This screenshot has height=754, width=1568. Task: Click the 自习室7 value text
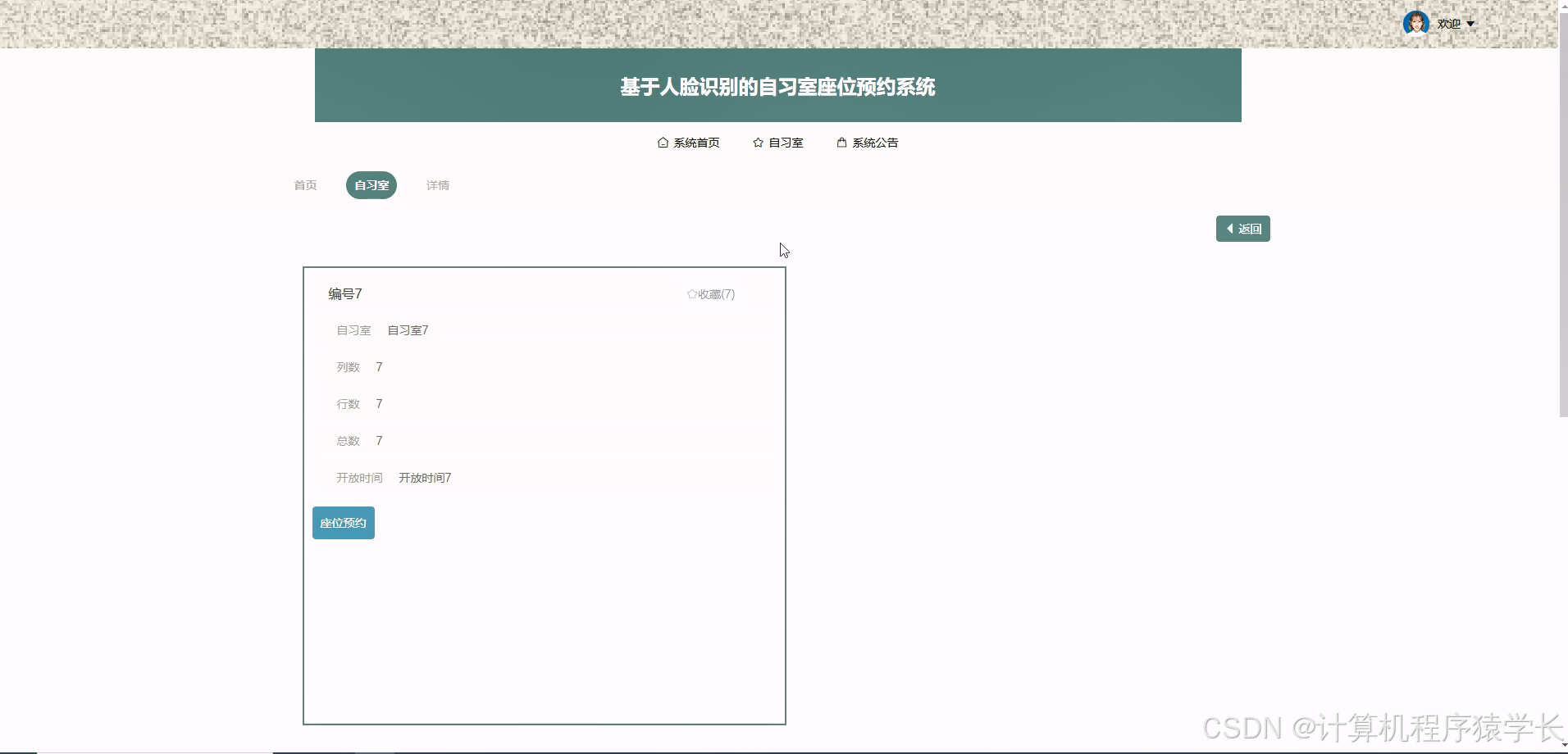point(408,330)
